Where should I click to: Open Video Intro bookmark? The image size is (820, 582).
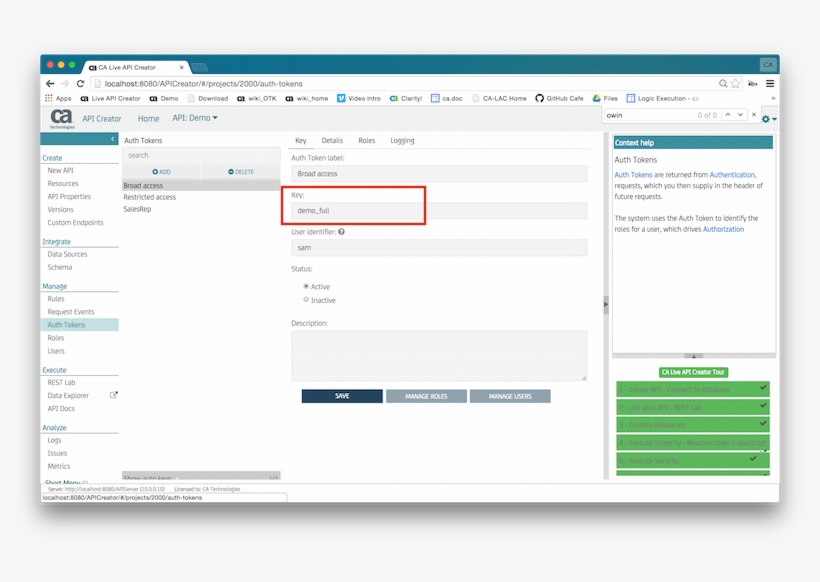pyautogui.click(x=359, y=98)
